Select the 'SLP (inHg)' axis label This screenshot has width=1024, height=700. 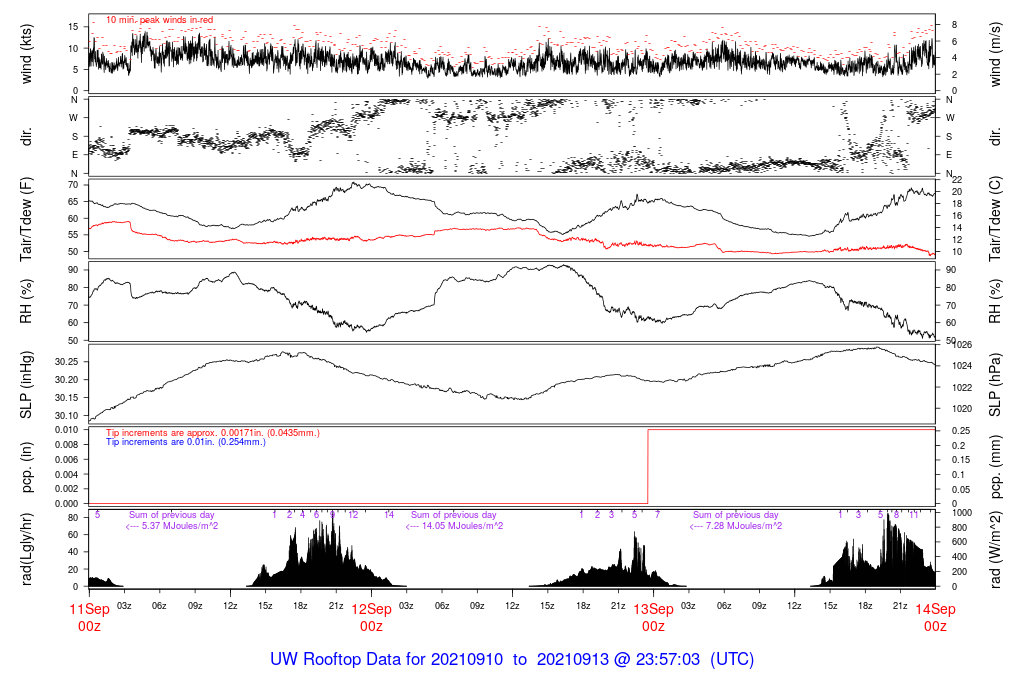[x=27, y=385]
